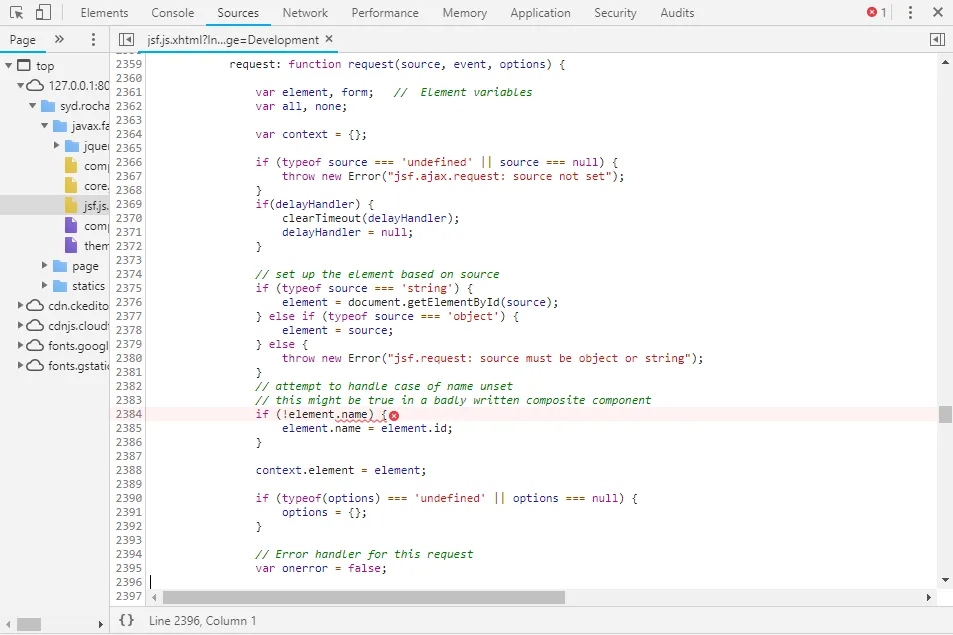The image size is (953, 635).
Task: Click the red error count indicator
Action: [876, 13]
